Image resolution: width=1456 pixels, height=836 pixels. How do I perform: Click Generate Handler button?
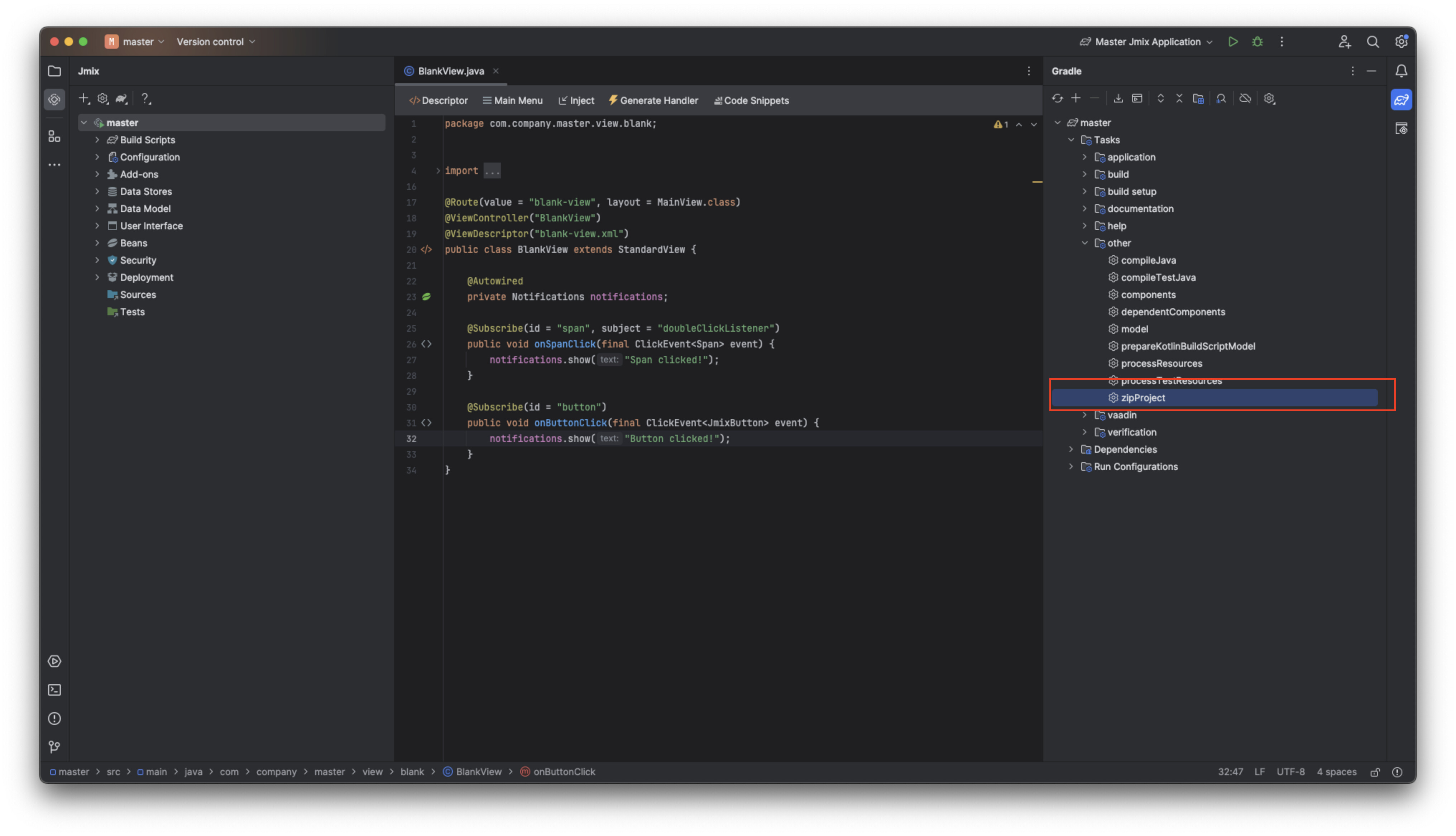pos(653,100)
